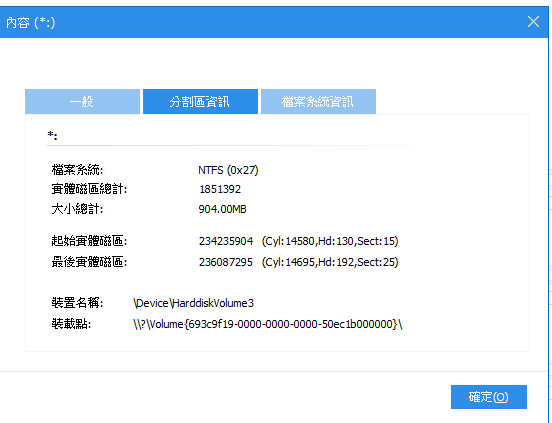Switch to the 一般 tab
Image resolution: width=552 pixels, height=423 pixels.
82,102
